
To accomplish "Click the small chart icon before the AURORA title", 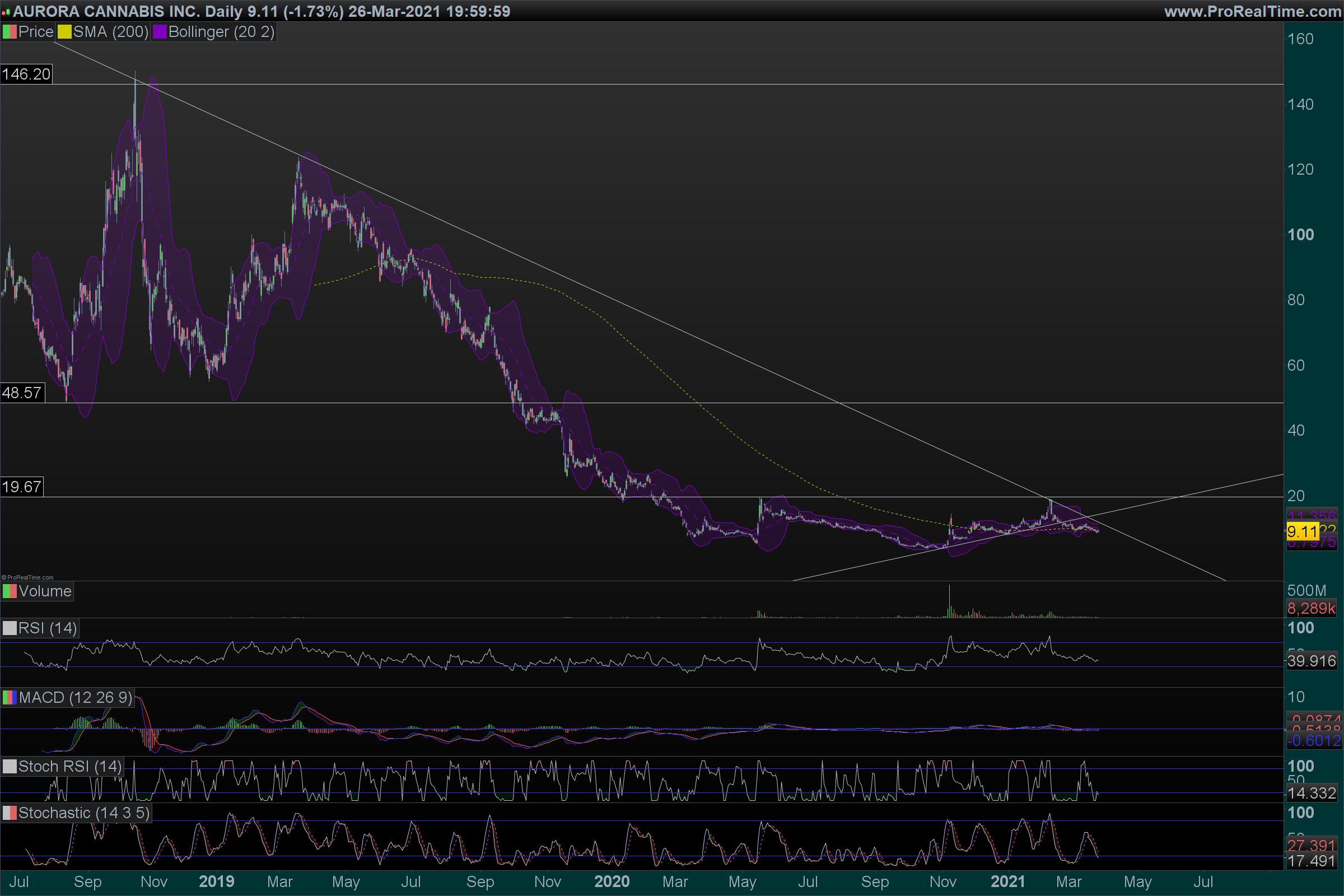I will click(x=6, y=11).
